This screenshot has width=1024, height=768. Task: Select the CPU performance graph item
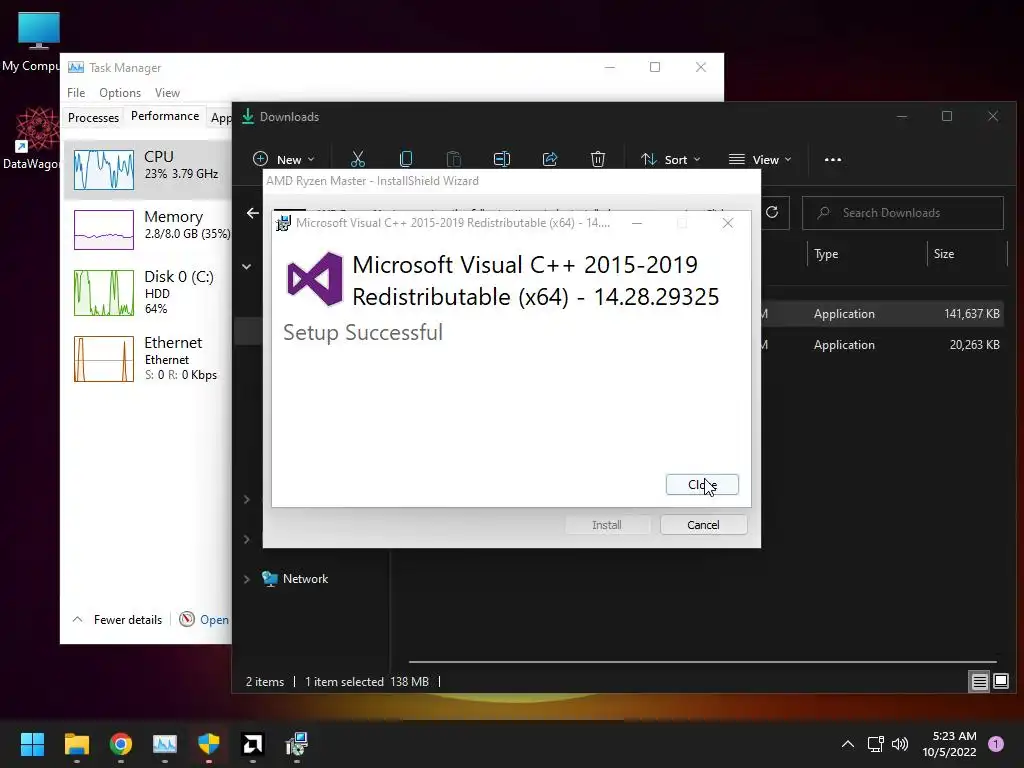tap(148, 169)
